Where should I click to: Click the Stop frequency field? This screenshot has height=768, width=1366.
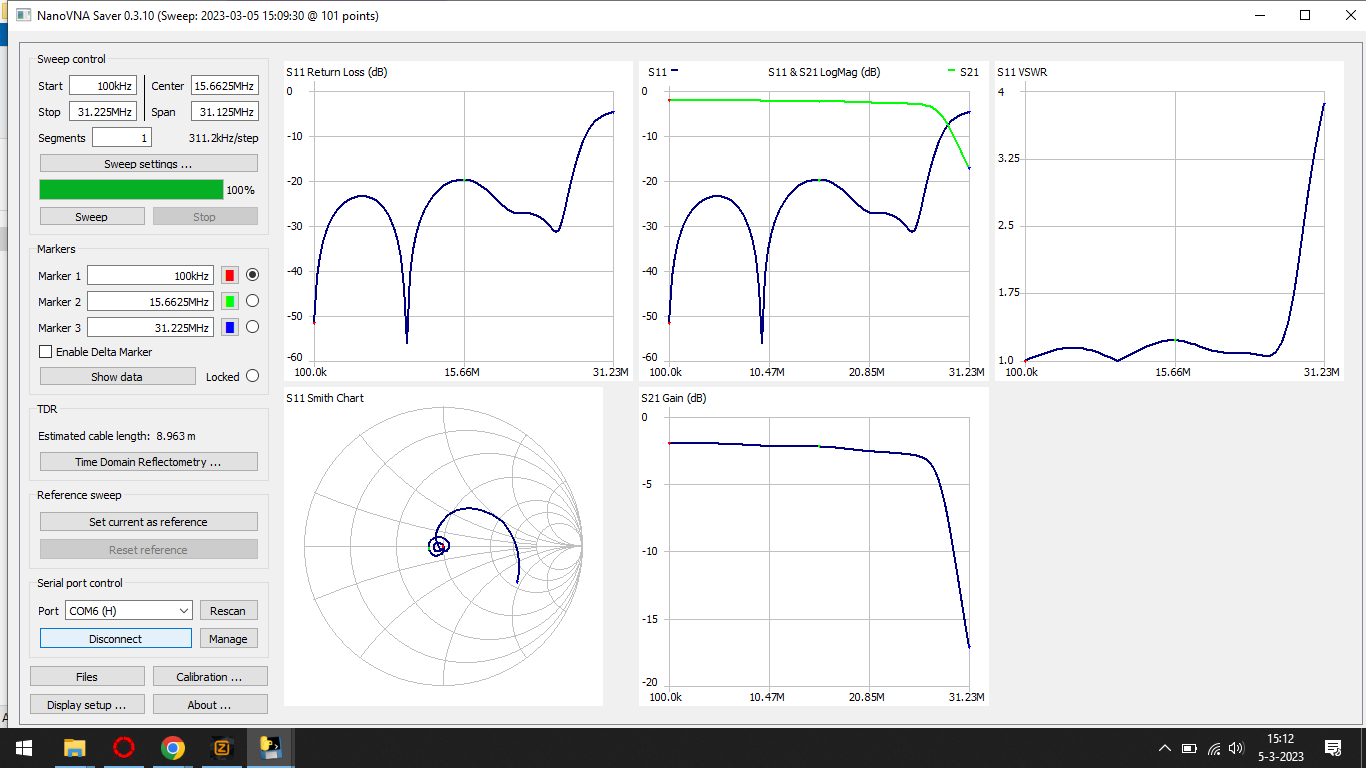[102, 112]
